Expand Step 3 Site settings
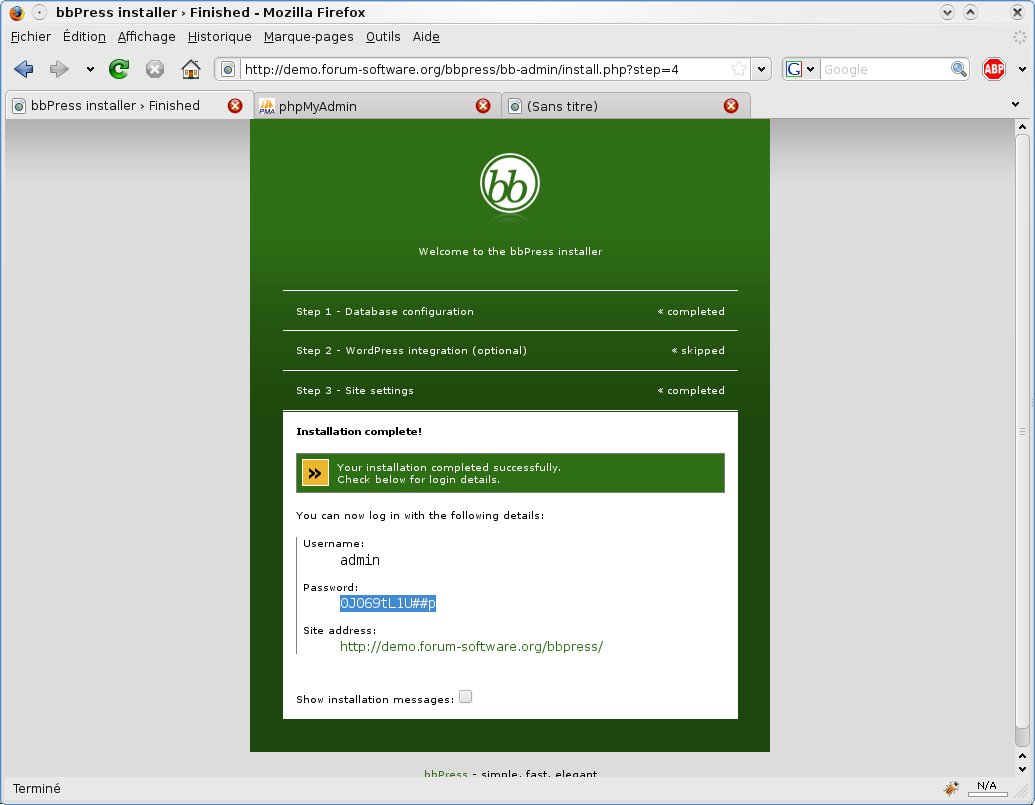Viewport: 1035px width, 805px height. point(510,390)
